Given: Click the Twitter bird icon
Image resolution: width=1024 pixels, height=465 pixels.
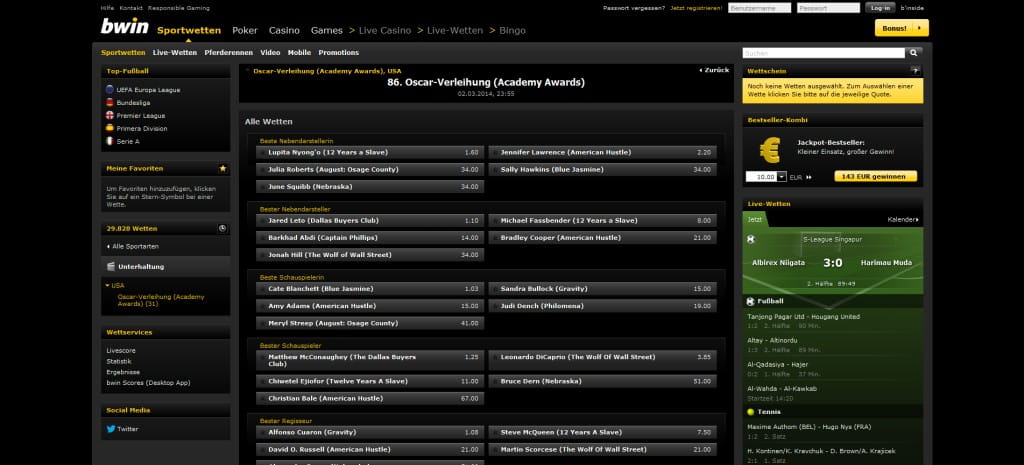Looking at the screenshot, I should point(110,429).
